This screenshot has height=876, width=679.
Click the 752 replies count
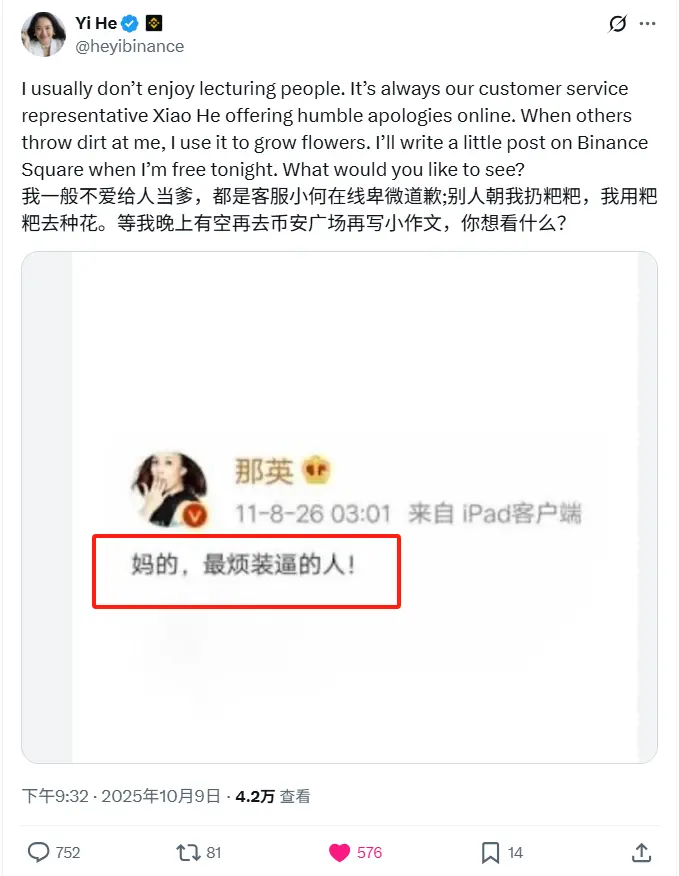click(x=68, y=853)
